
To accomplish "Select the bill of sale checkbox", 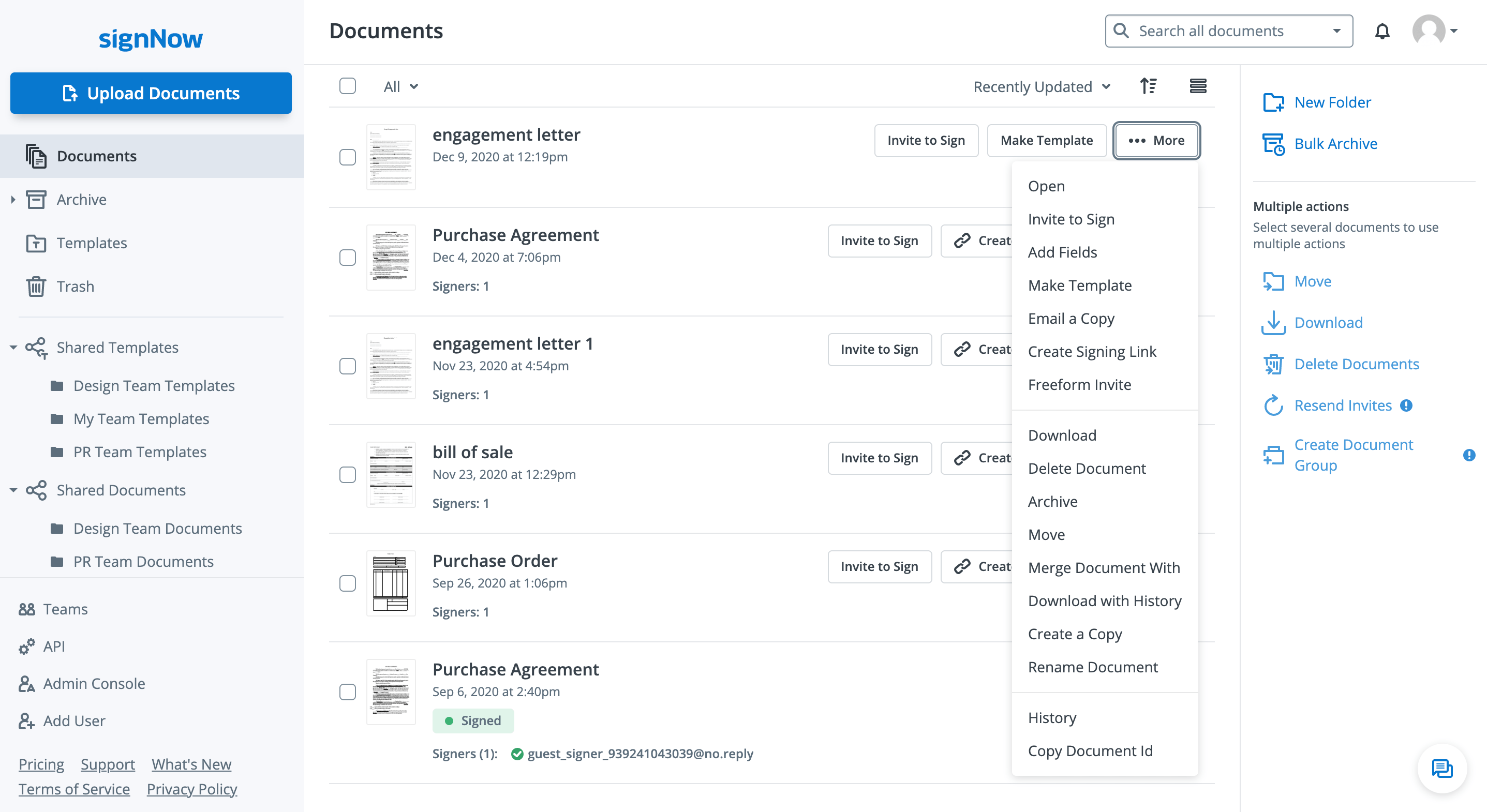I will (x=348, y=474).
